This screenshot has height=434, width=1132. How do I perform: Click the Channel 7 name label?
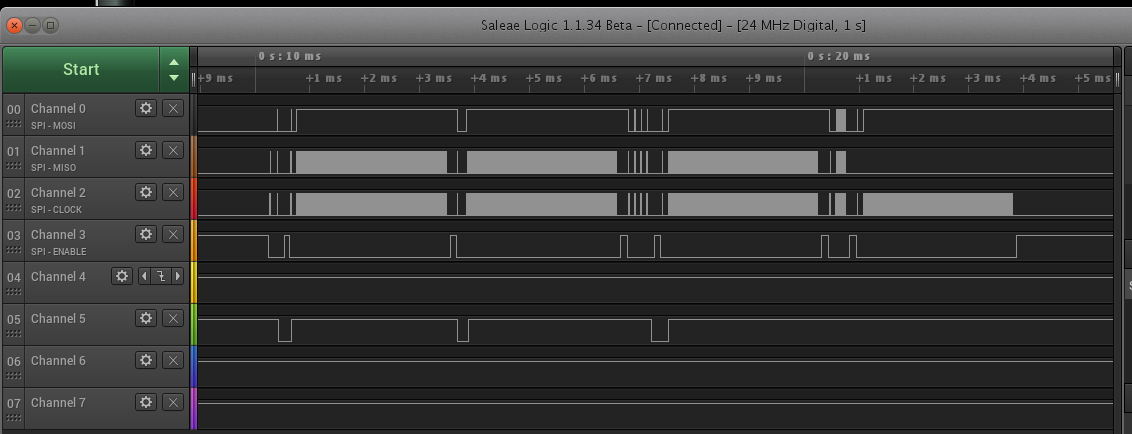(58, 402)
